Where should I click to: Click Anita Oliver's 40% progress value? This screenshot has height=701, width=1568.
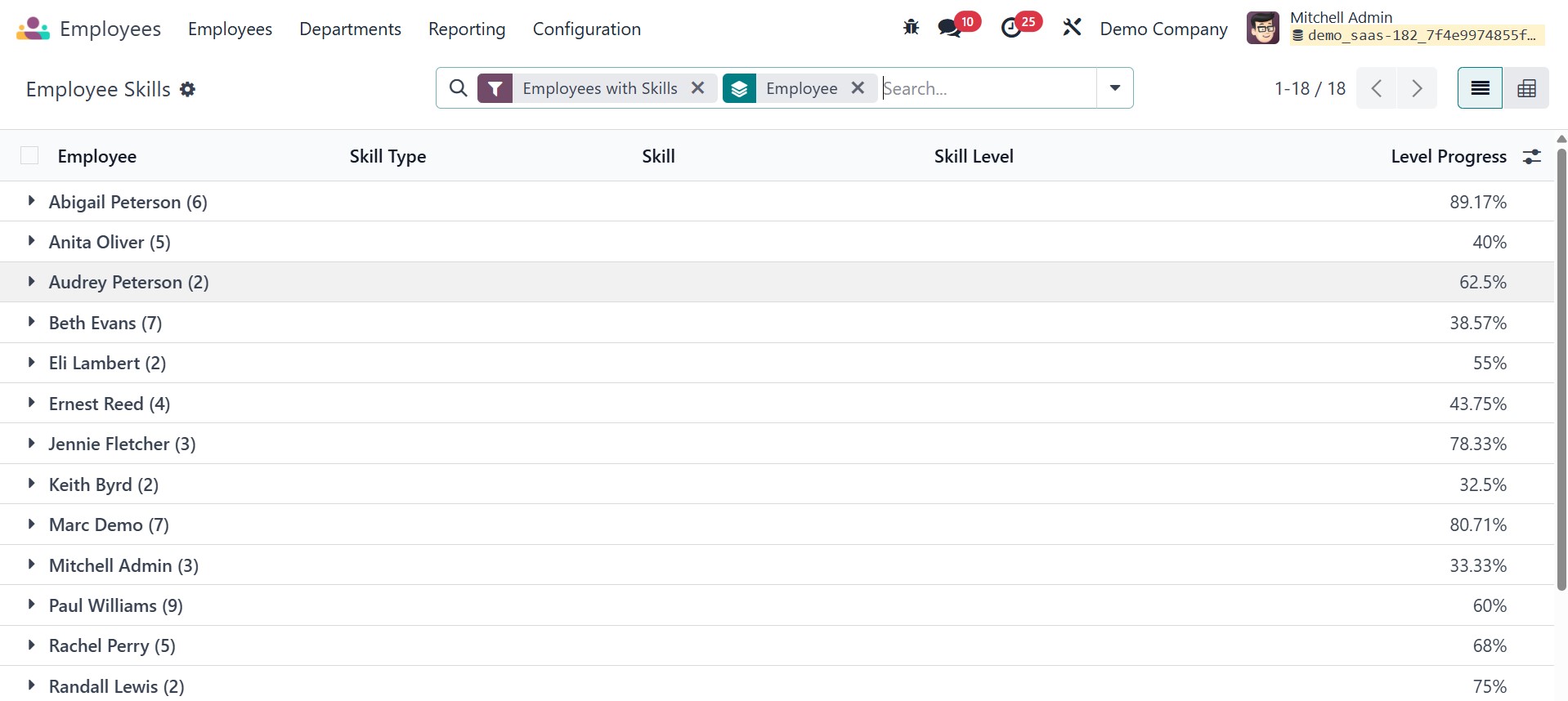(1490, 242)
